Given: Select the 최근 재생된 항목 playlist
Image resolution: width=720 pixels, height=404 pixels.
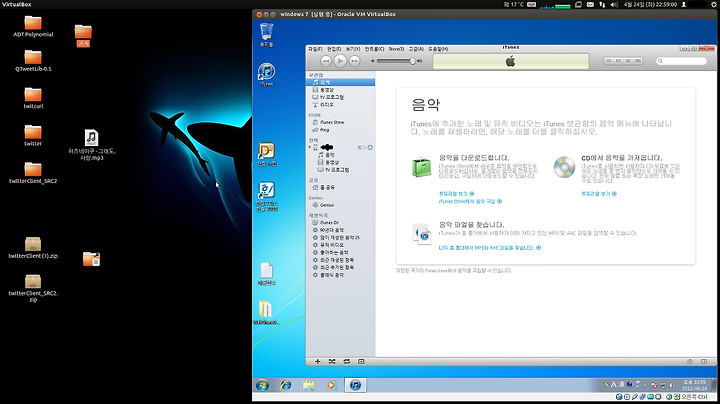Looking at the screenshot, I should click(340, 260).
